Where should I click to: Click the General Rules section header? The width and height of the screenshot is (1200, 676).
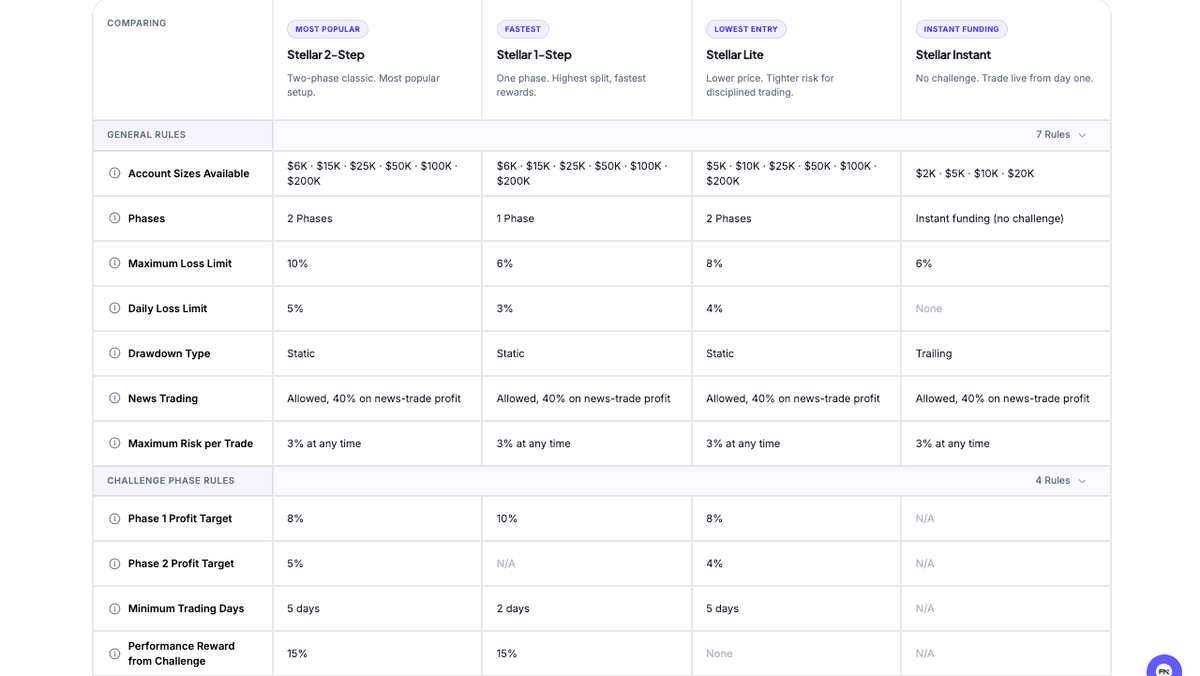146,135
